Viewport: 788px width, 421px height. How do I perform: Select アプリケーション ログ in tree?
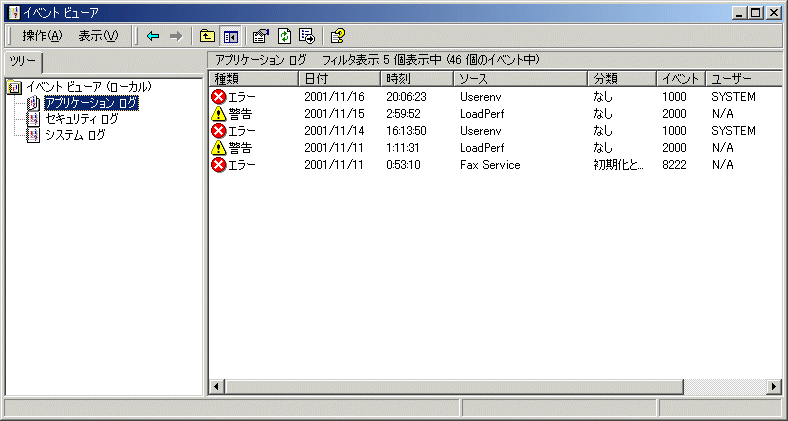pyautogui.click(x=91, y=103)
